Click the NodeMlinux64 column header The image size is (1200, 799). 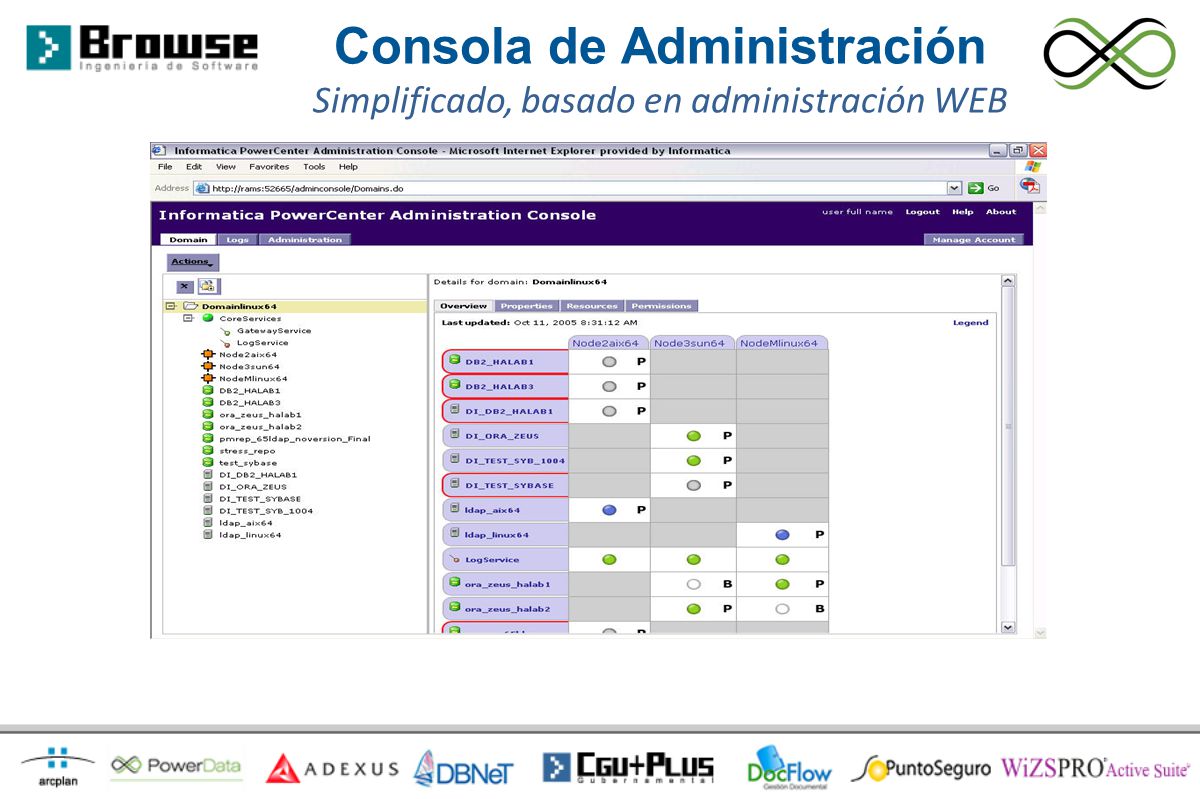point(782,343)
